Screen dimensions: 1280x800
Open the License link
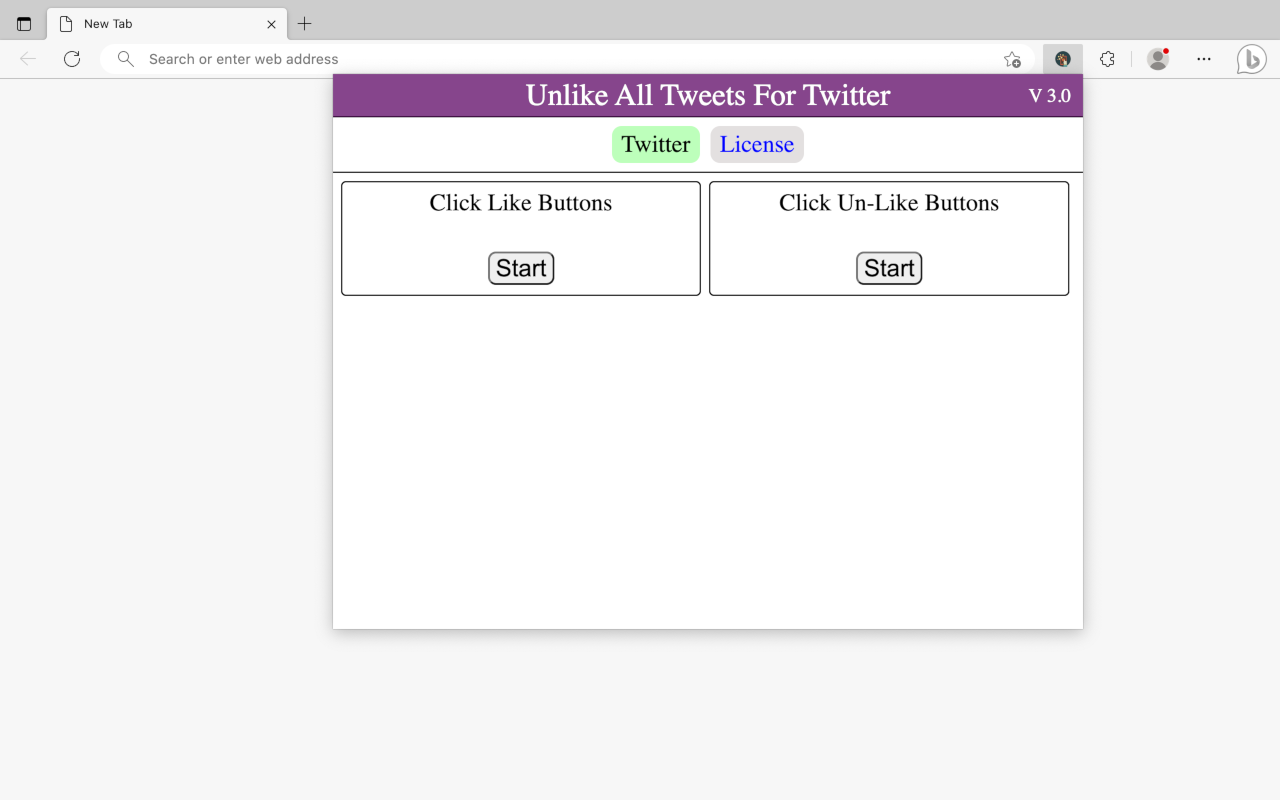point(757,144)
